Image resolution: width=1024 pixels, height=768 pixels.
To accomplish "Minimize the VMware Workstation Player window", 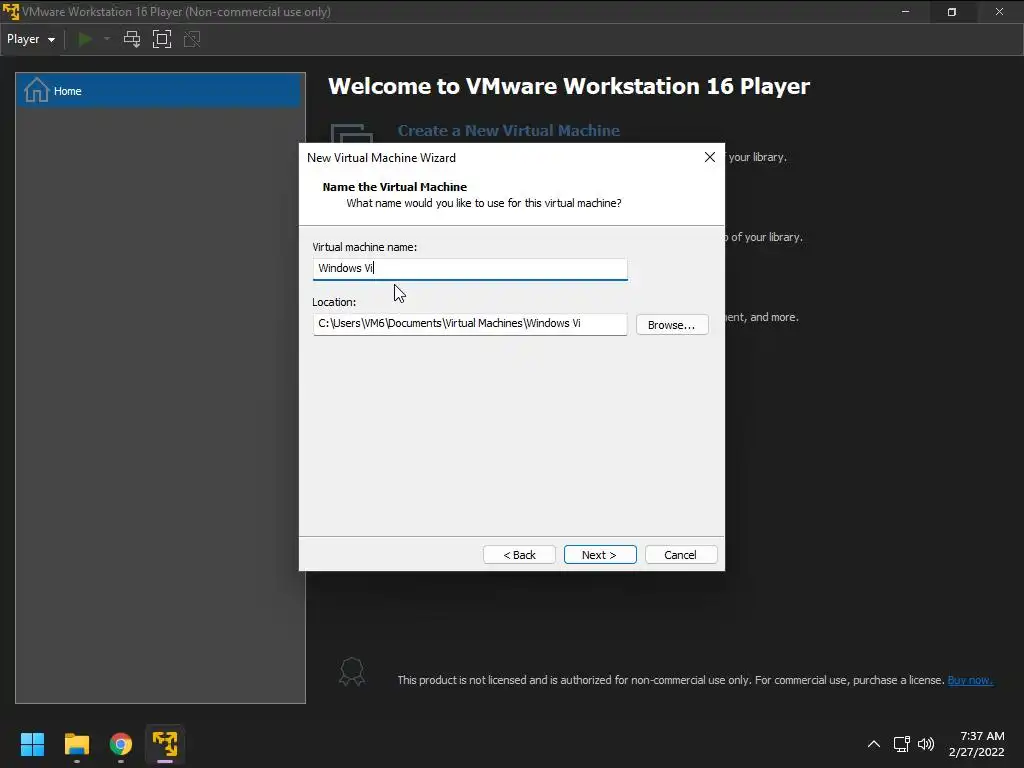I will click(905, 12).
